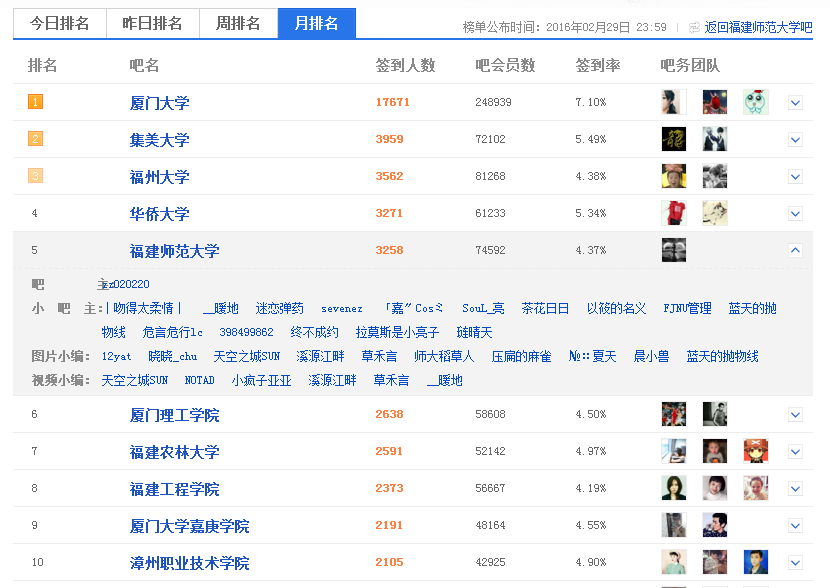Click the 返回福建师范大学吧 link
Screen dimensions: 830x588
click(758, 28)
